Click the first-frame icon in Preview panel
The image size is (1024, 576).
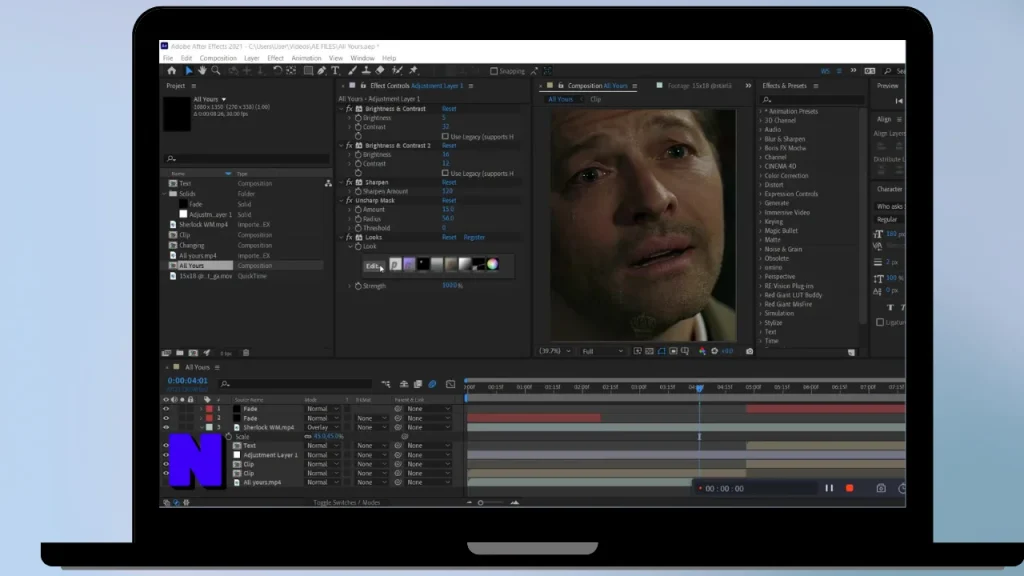[899, 101]
